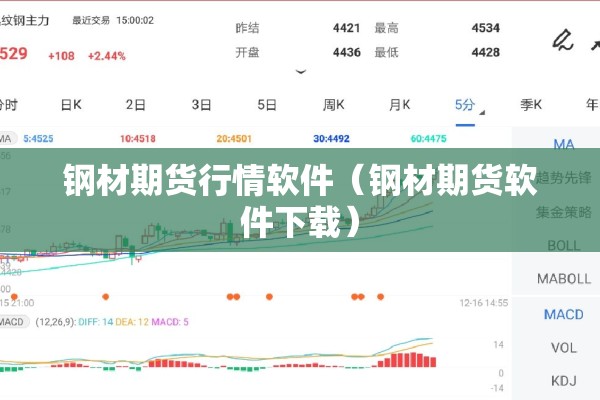Click the 10:4518 moving average value
The width and height of the screenshot is (600, 400).
pyautogui.click(x=138, y=139)
